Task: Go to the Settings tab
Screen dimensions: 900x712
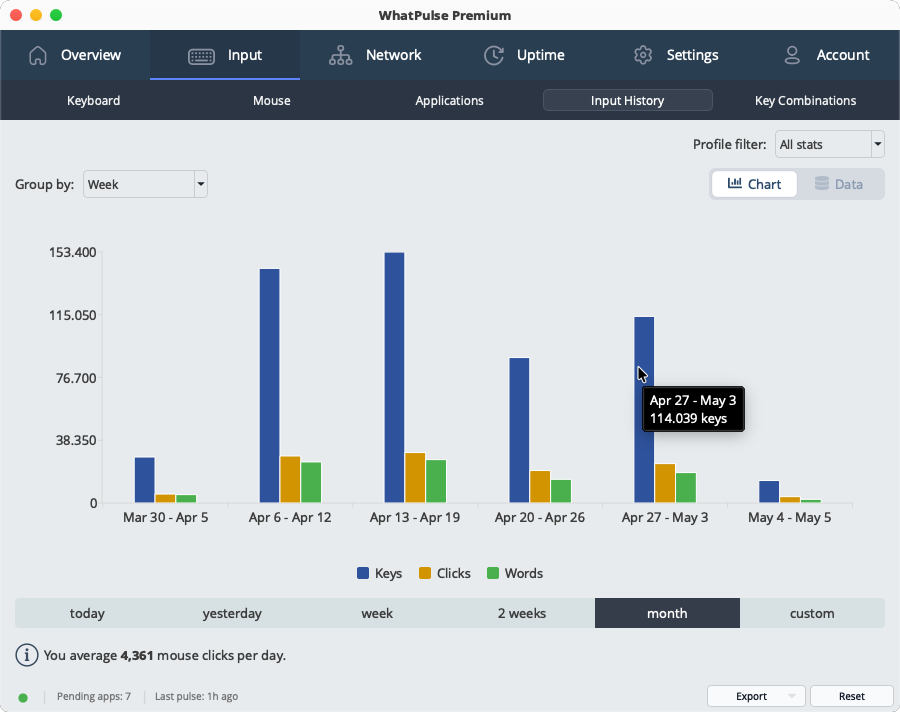Action: click(675, 55)
